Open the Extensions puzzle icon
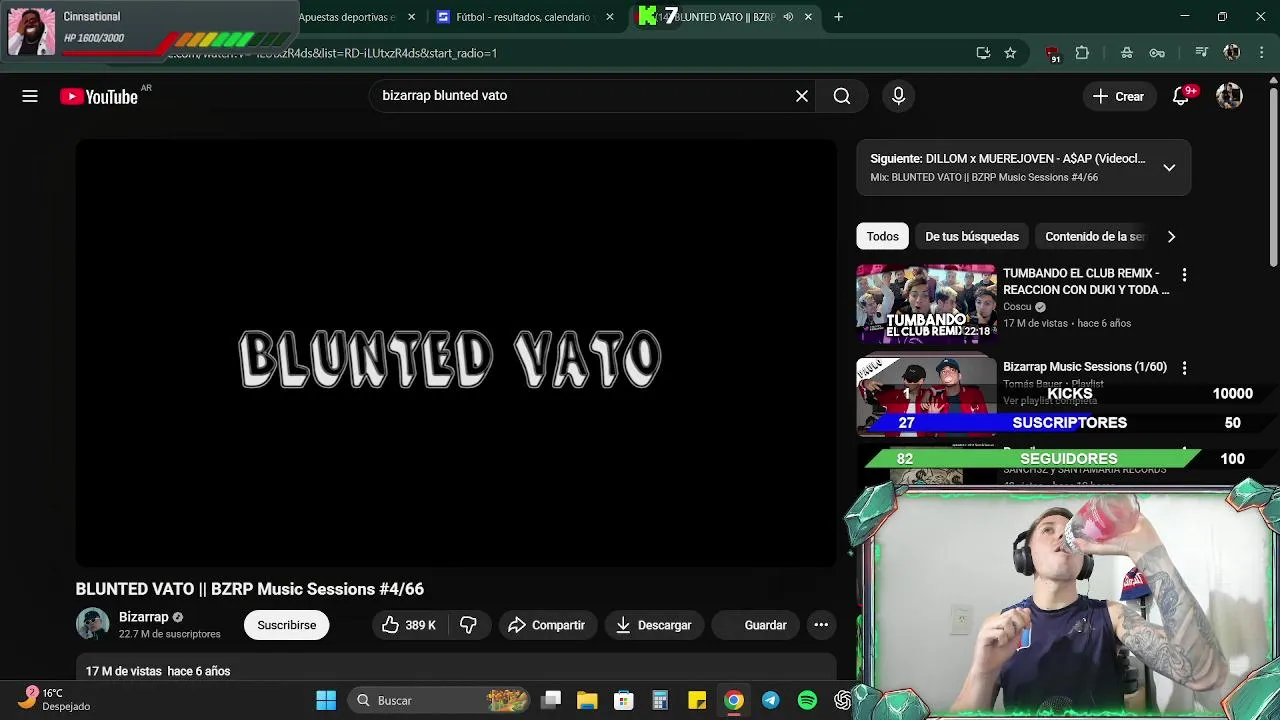The width and height of the screenshot is (1280, 720). [1082, 53]
